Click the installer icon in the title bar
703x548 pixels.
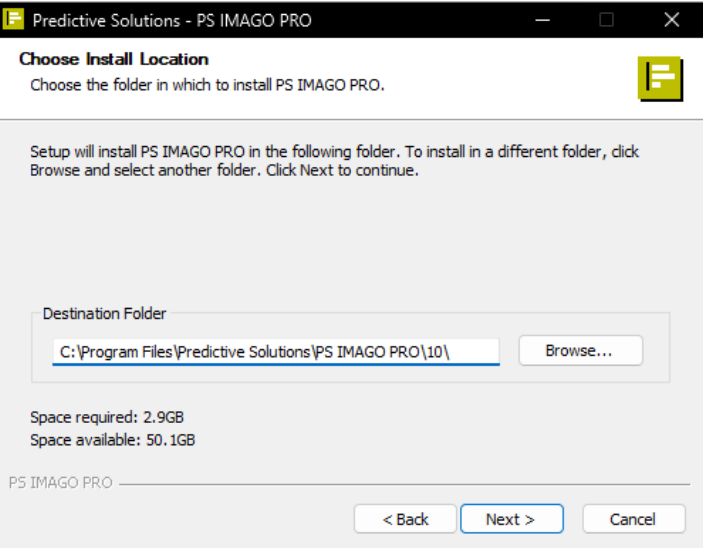pyautogui.click(x=13, y=19)
